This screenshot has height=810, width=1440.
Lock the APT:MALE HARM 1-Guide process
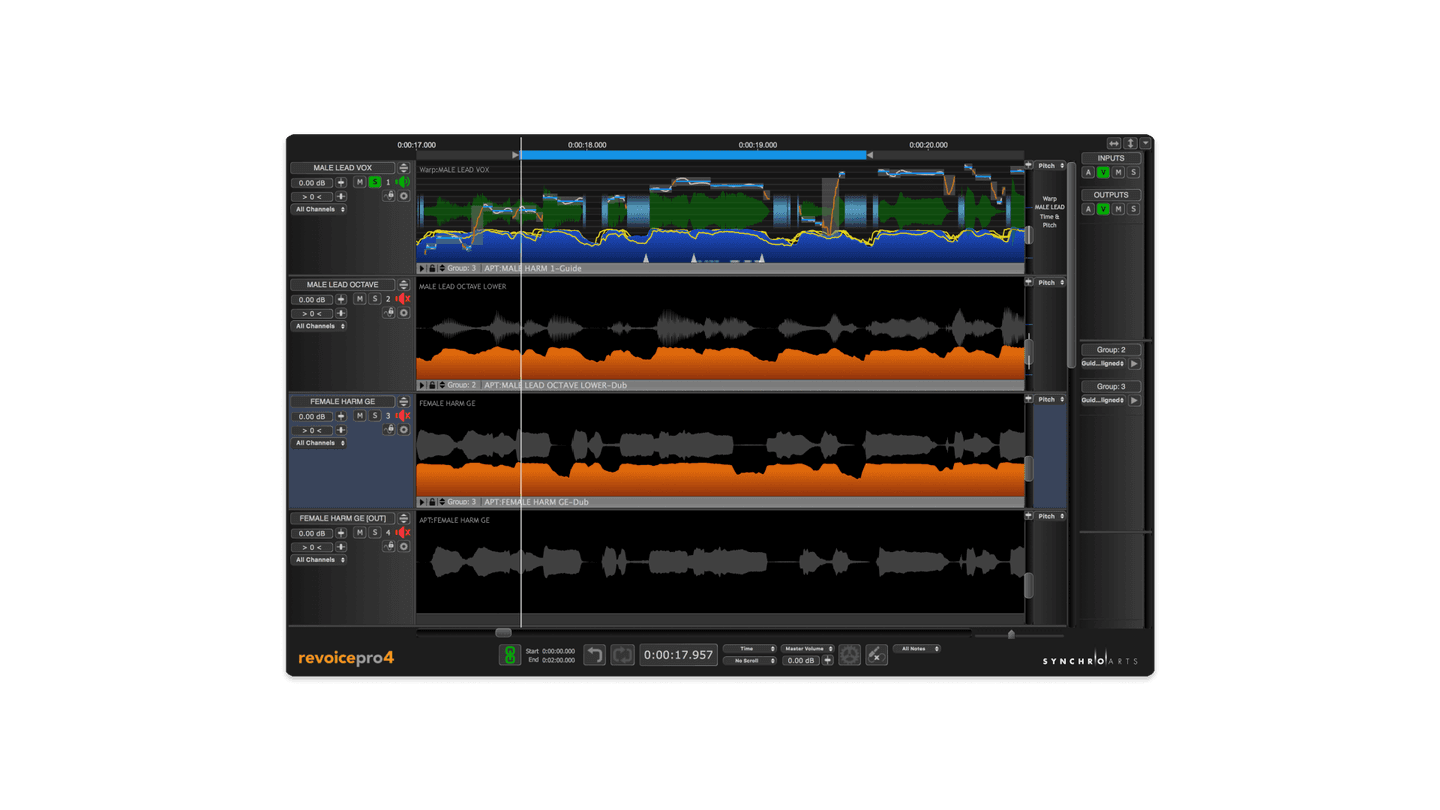coord(432,269)
